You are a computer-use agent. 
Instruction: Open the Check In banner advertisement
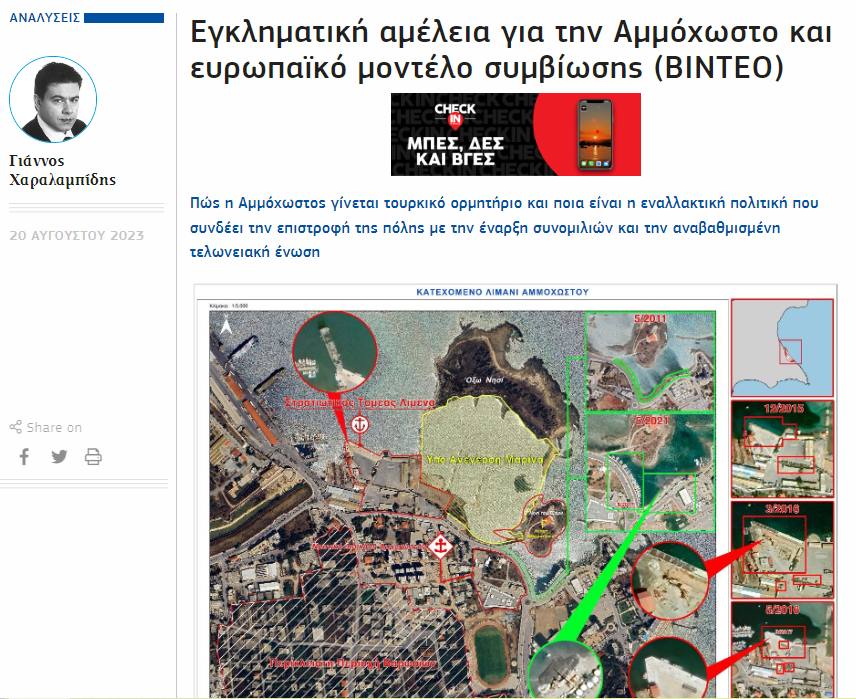[515, 134]
